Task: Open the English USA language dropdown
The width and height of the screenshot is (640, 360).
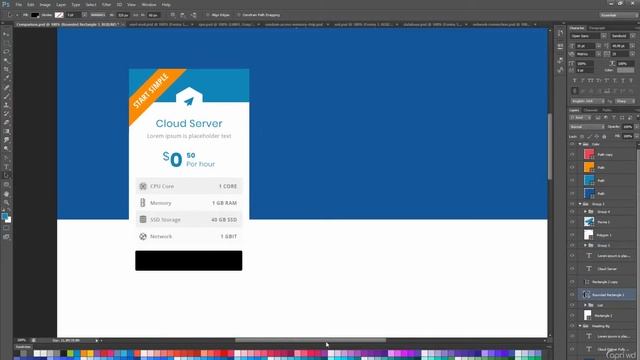Action: (x=588, y=101)
